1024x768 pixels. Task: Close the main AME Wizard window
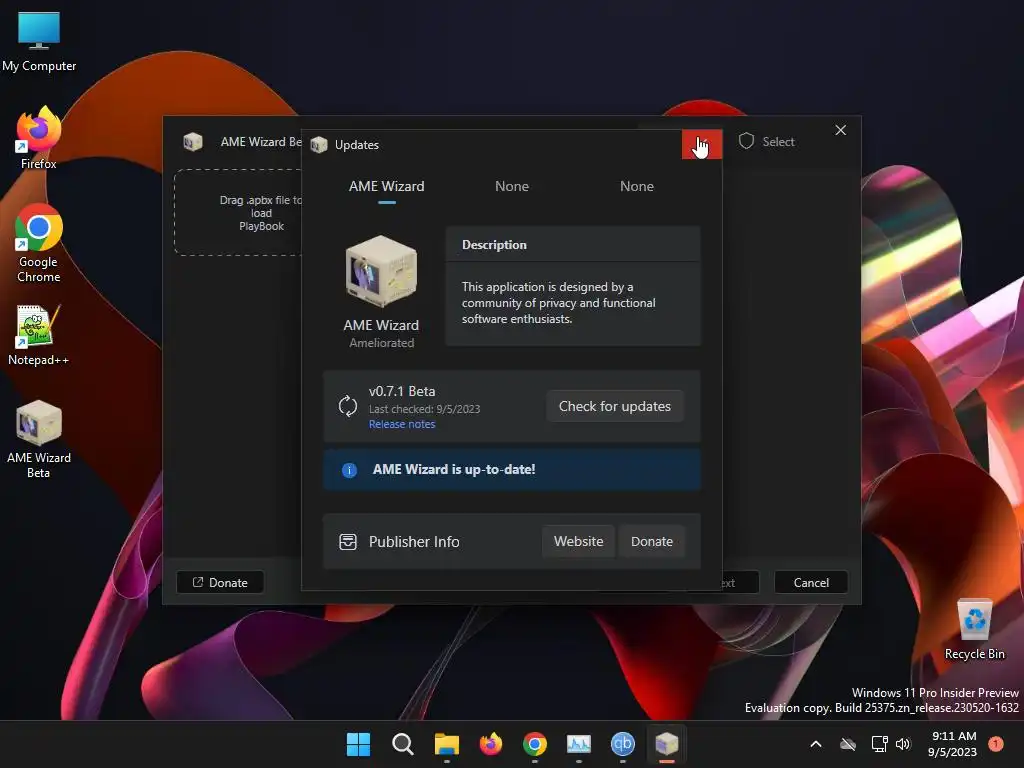tap(840, 131)
